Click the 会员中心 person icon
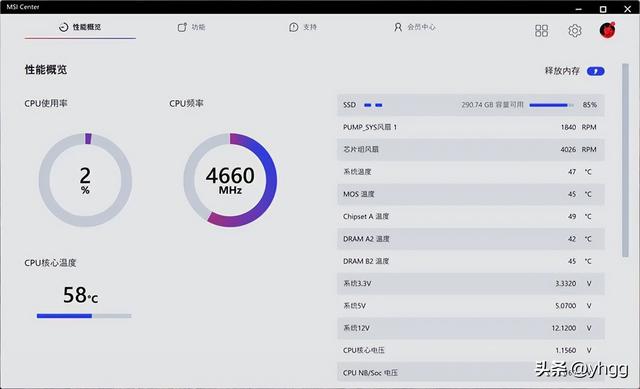This screenshot has height=389, width=640. [398, 27]
